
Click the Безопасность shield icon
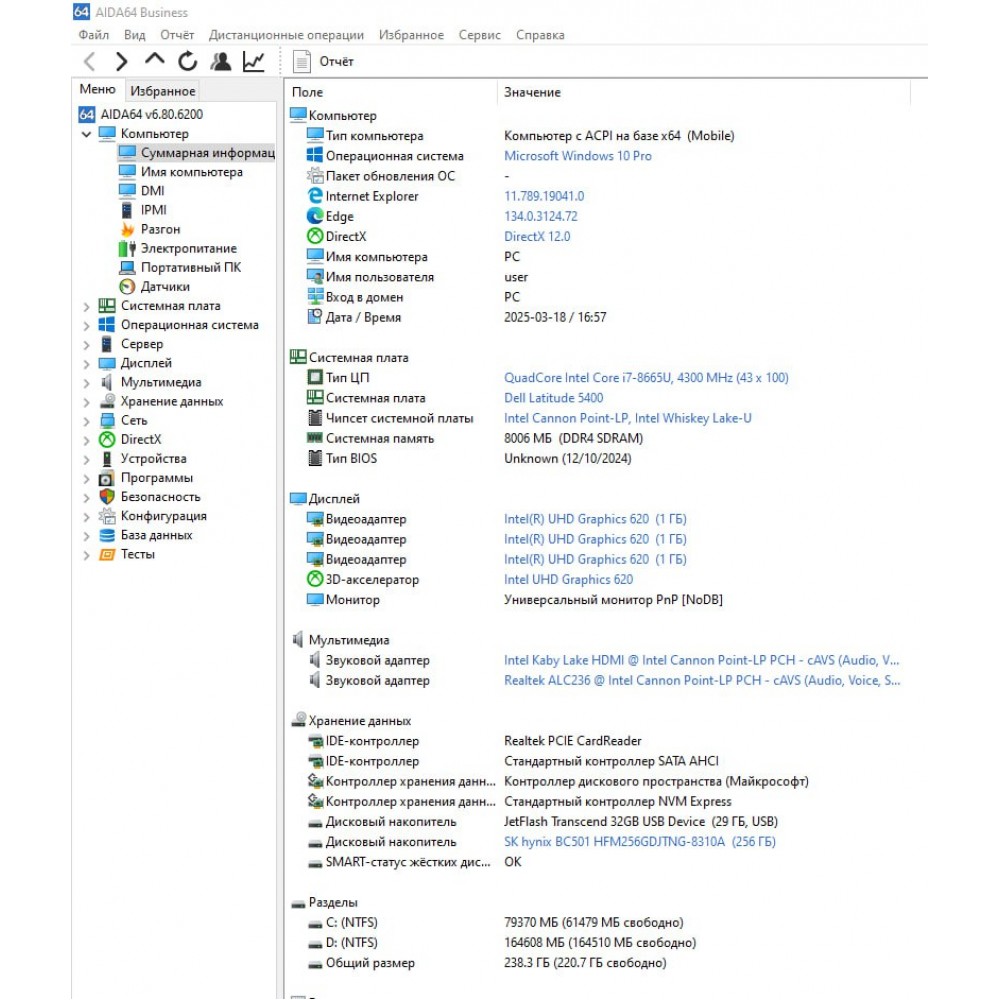(107, 497)
